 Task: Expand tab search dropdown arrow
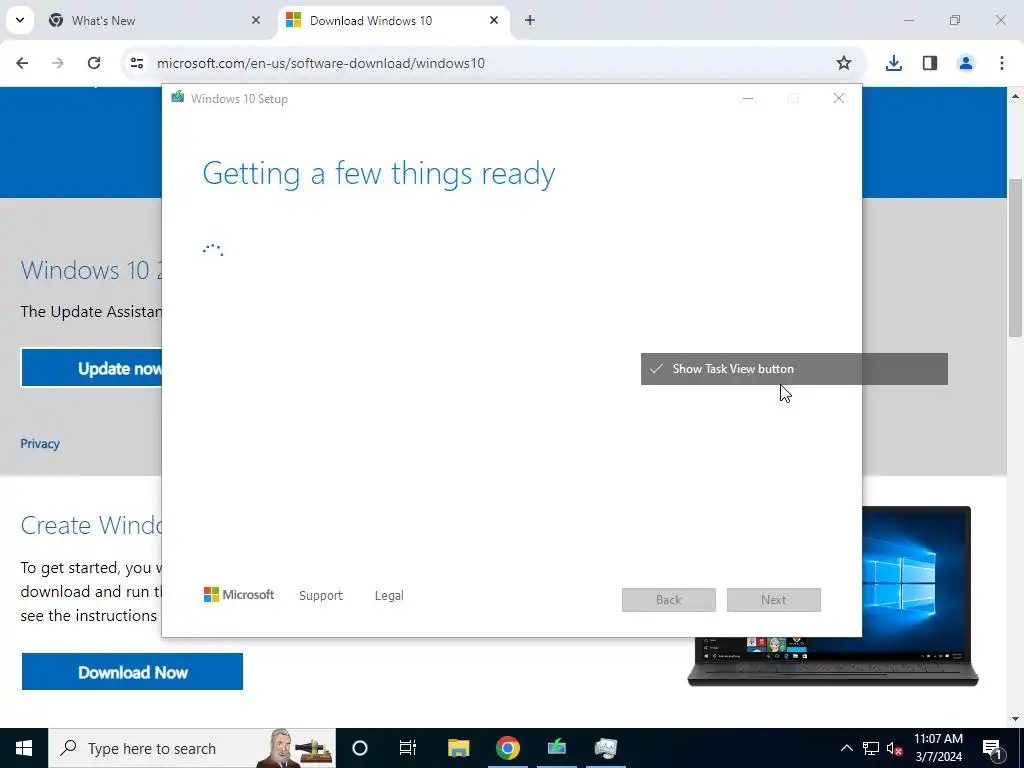tap(20, 20)
